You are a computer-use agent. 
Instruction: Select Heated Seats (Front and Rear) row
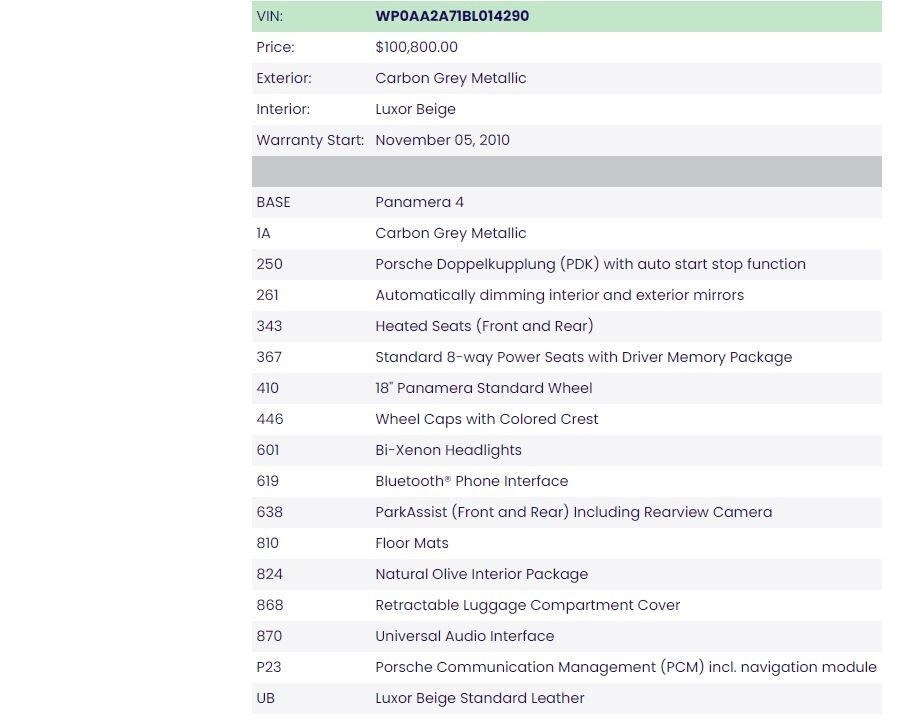pos(567,326)
